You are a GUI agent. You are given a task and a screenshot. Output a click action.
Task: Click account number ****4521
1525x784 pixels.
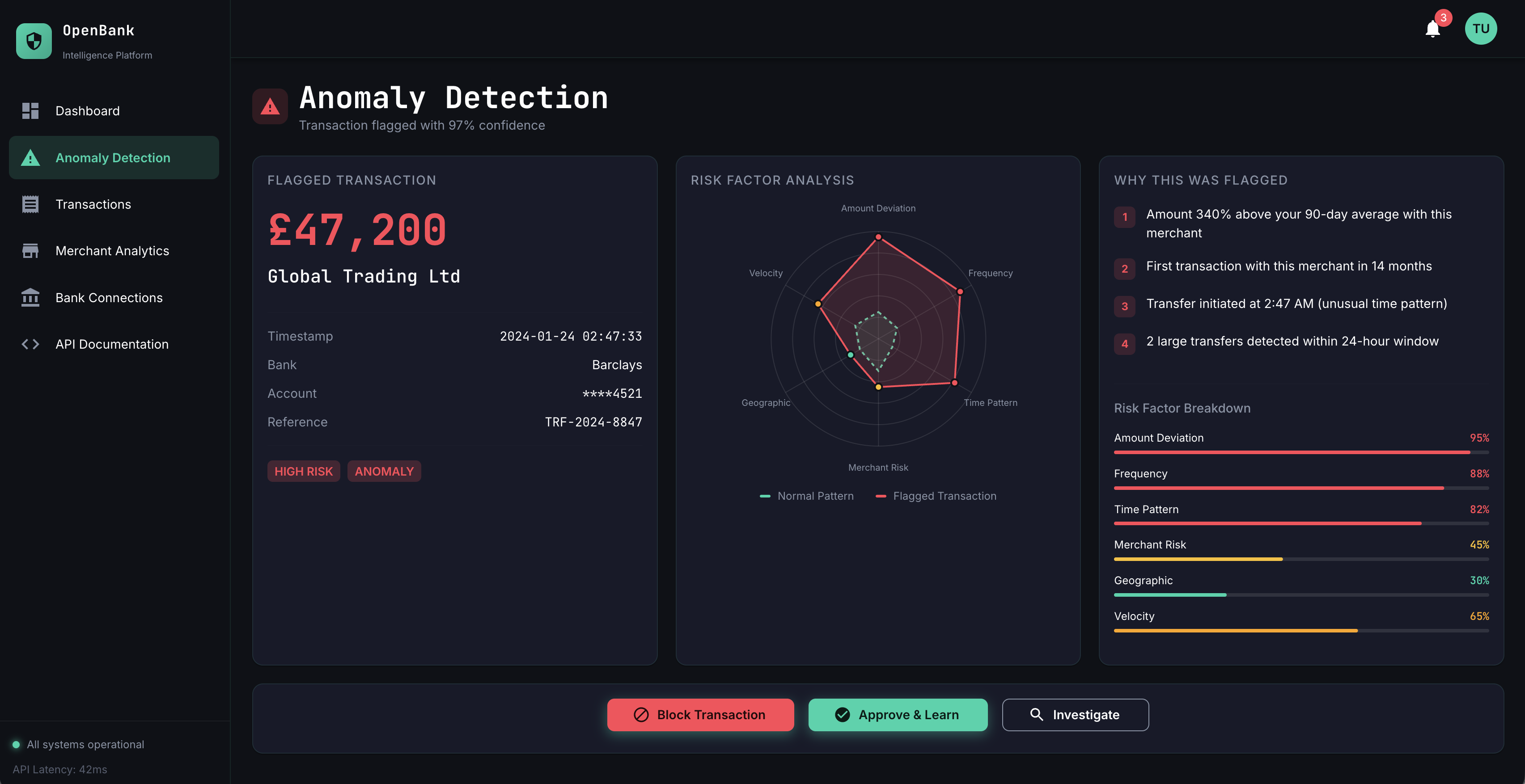tap(612, 393)
